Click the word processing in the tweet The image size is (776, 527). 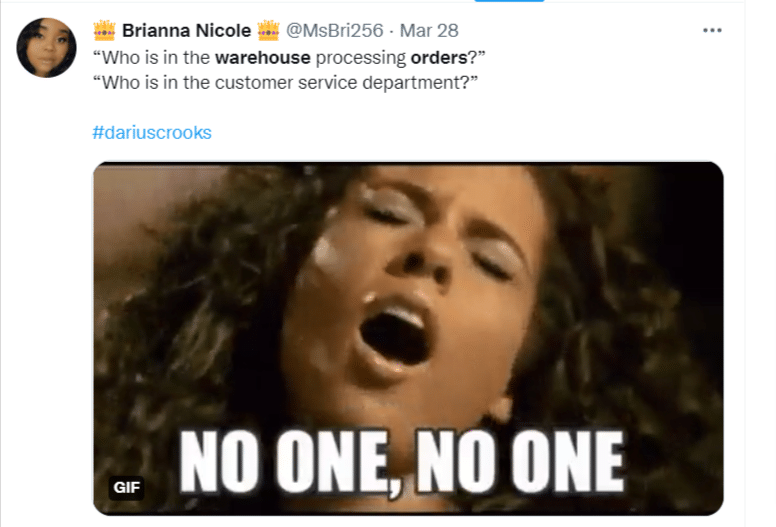click(361, 58)
